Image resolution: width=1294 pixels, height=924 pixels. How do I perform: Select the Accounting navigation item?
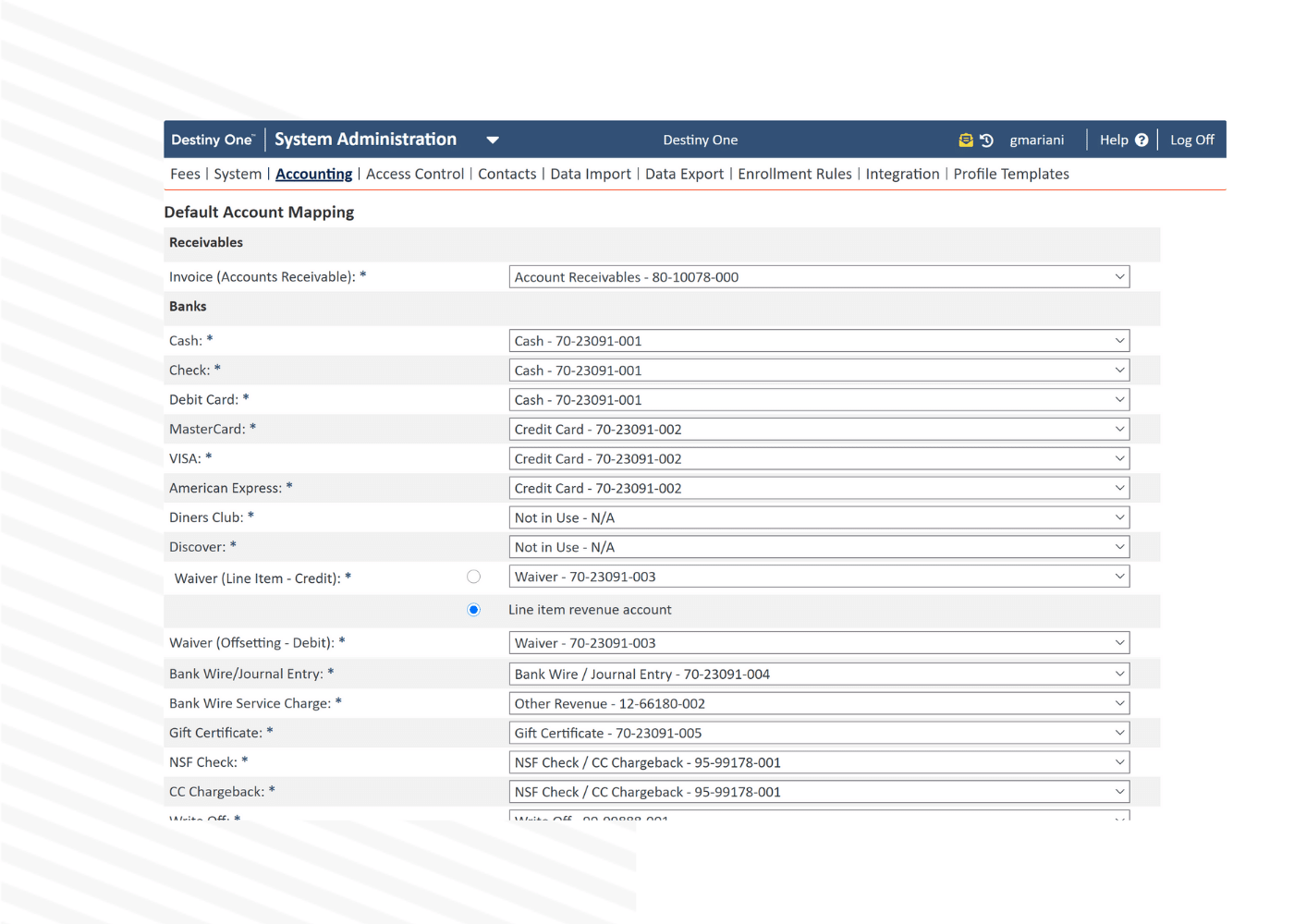pyautogui.click(x=313, y=174)
